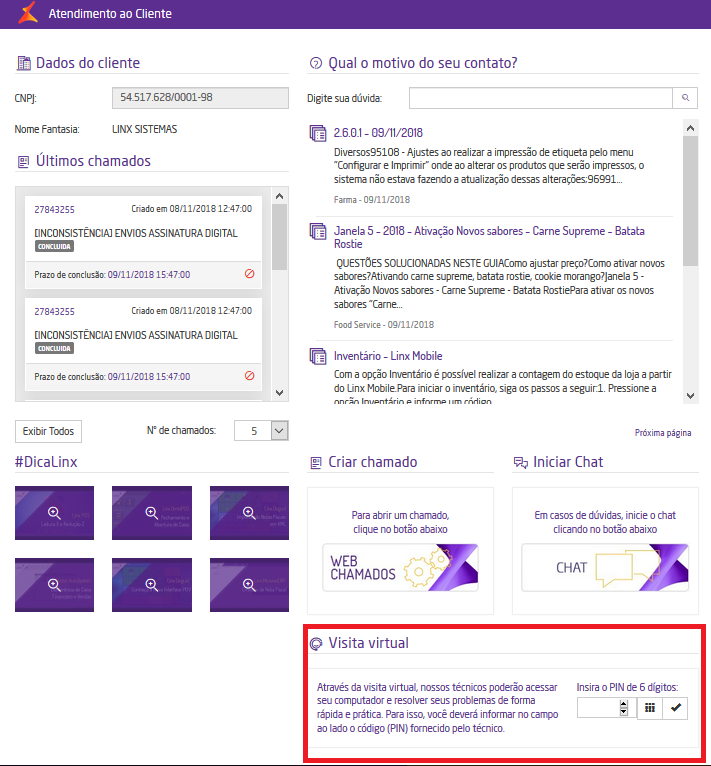Open first ticket number 27843255 link

pyautogui.click(x=54, y=210)
